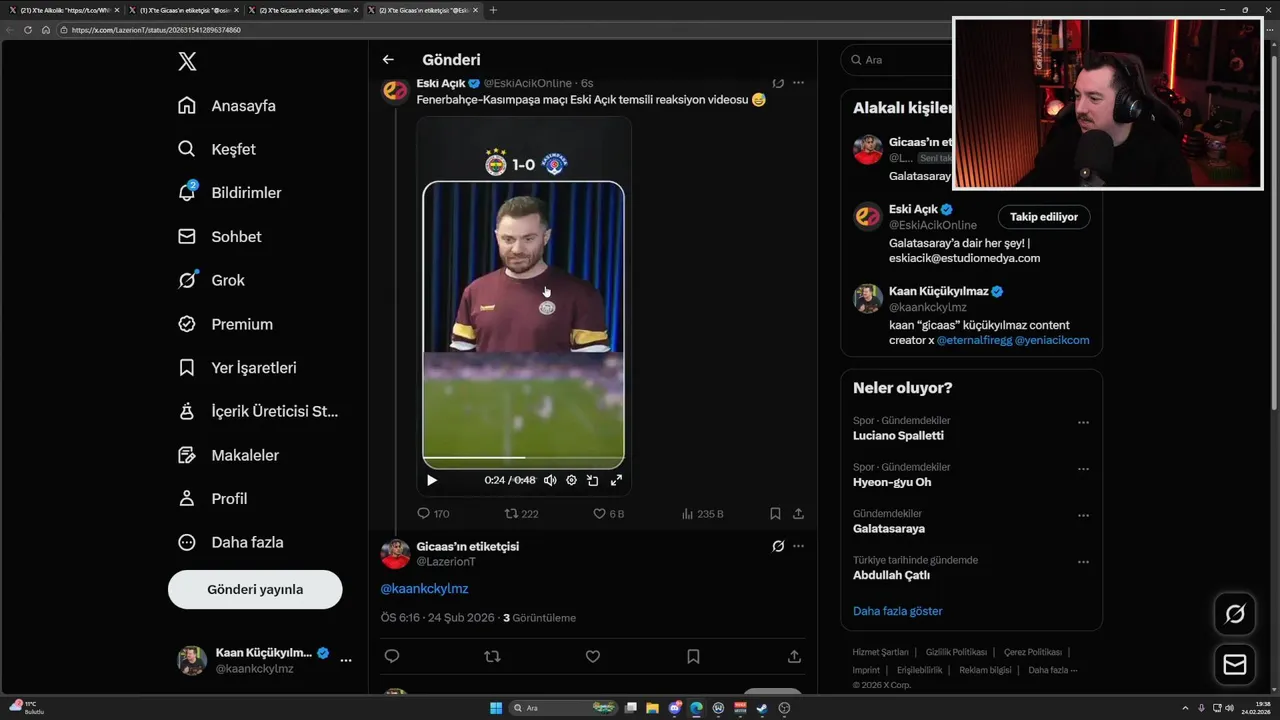Open the floating messages button
Image resolution: width=1280 pixels, height=720 pixels.
click(1235, 665)
